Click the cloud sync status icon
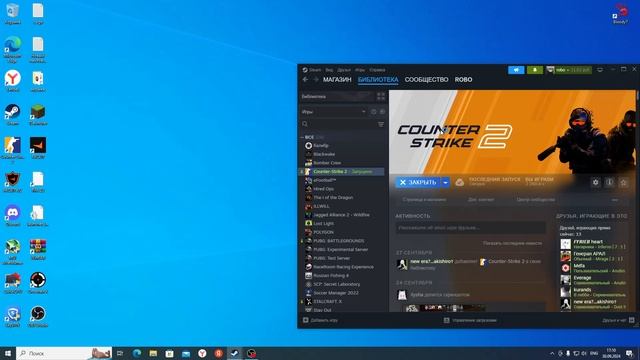 click(460, 182)
